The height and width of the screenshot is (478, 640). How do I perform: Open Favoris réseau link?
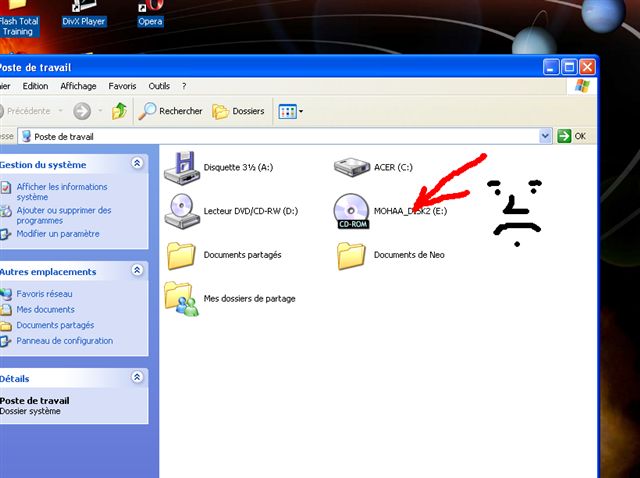[44, 294]
